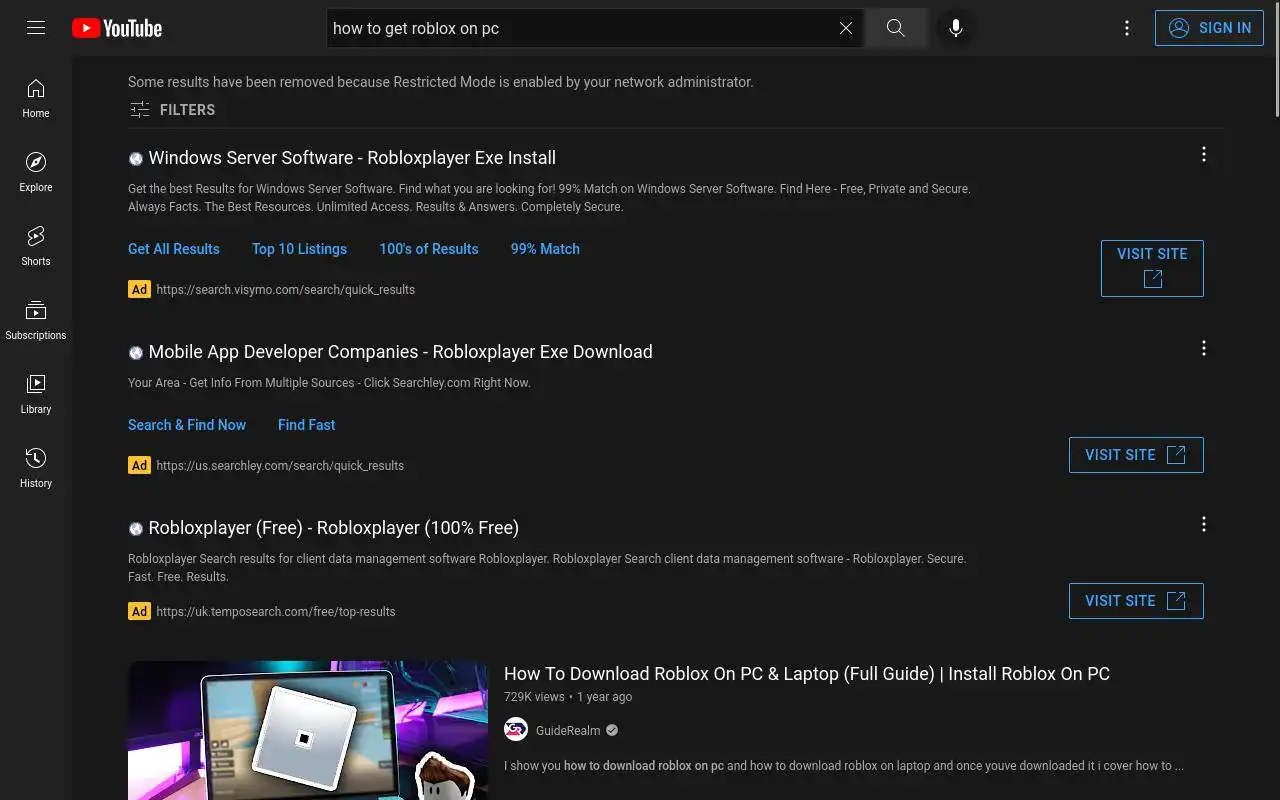Visit site for us.searchley.com ad
The width and height of the screenshot is (1280, 800).
(x=1136, y=455)
